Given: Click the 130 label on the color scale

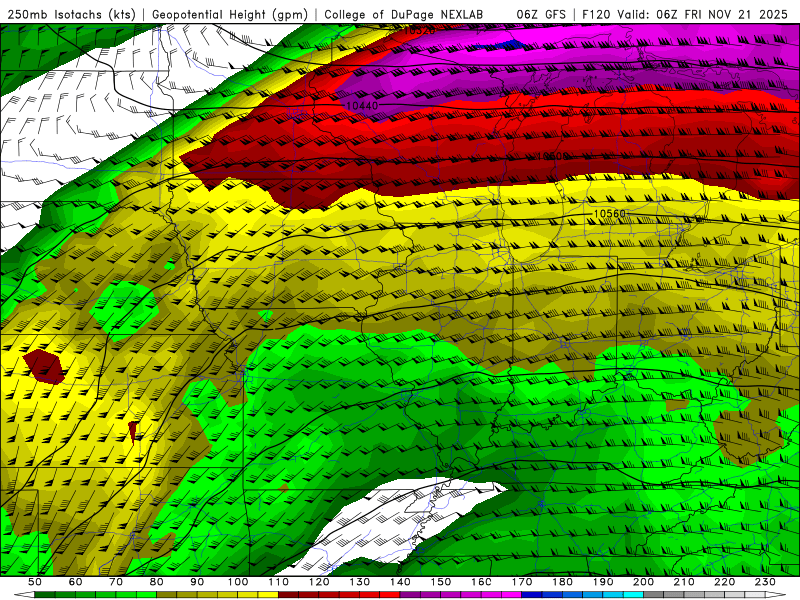Looking at the screenshot, I should pos(360,582).
